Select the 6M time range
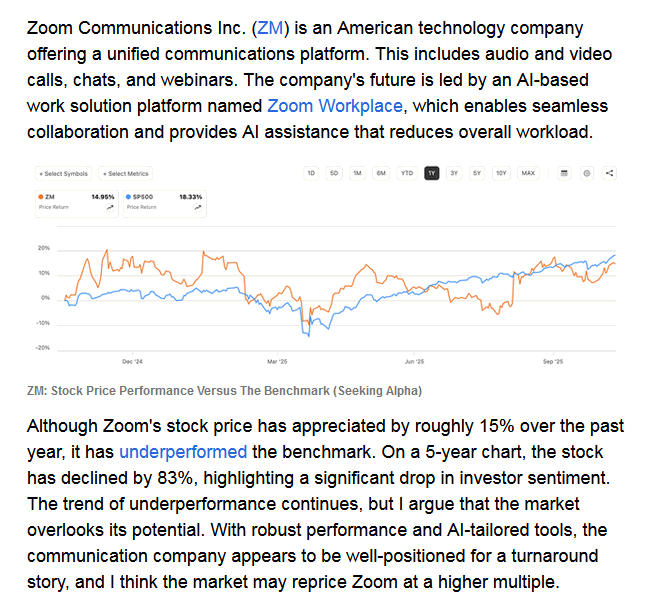 [x=381, y=173]
